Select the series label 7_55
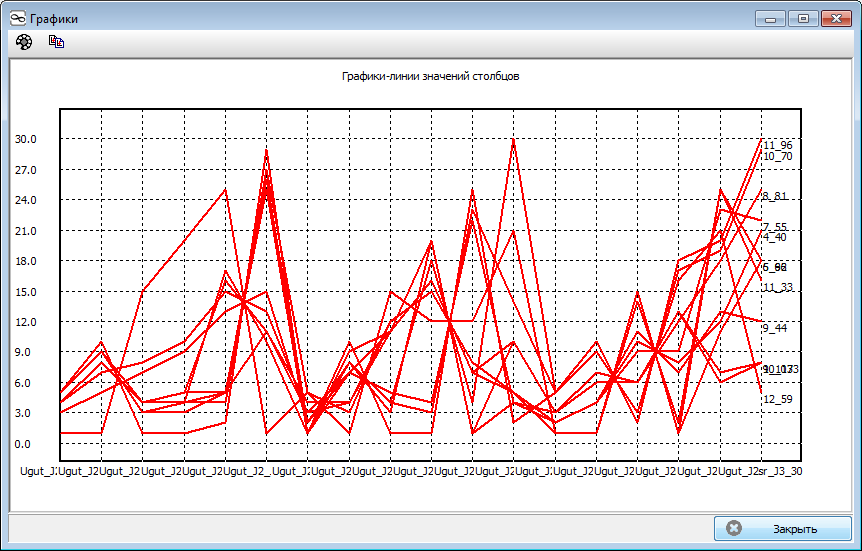 (x=775, y=227)
